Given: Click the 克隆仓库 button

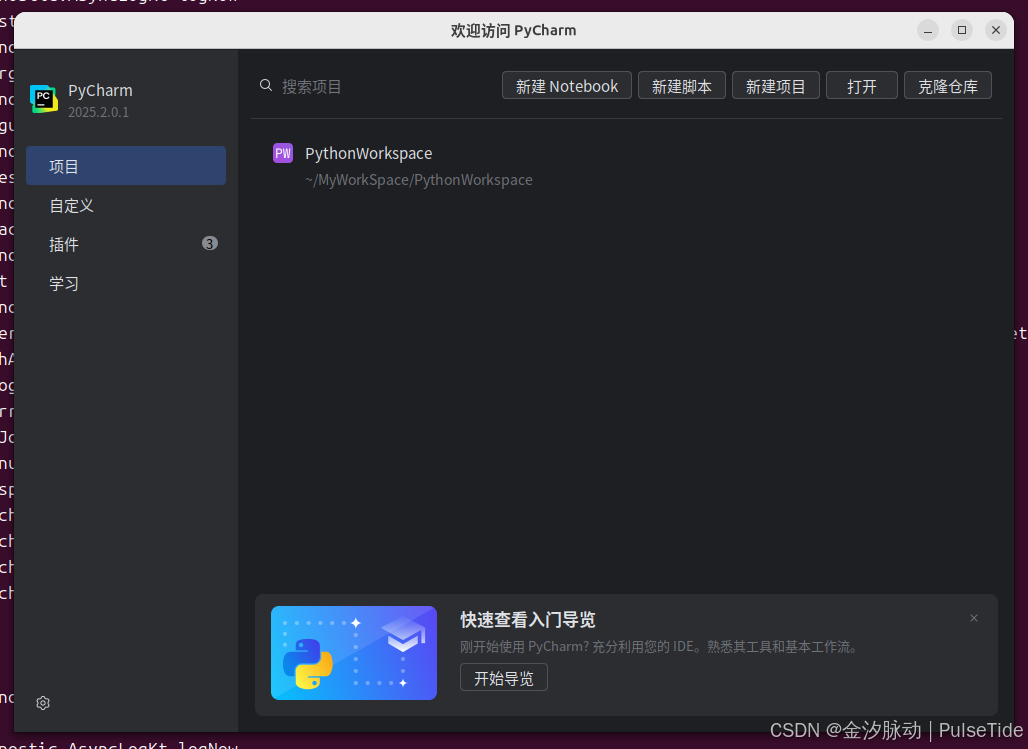Looking at the screenshot, I should [x=947, y=85].
